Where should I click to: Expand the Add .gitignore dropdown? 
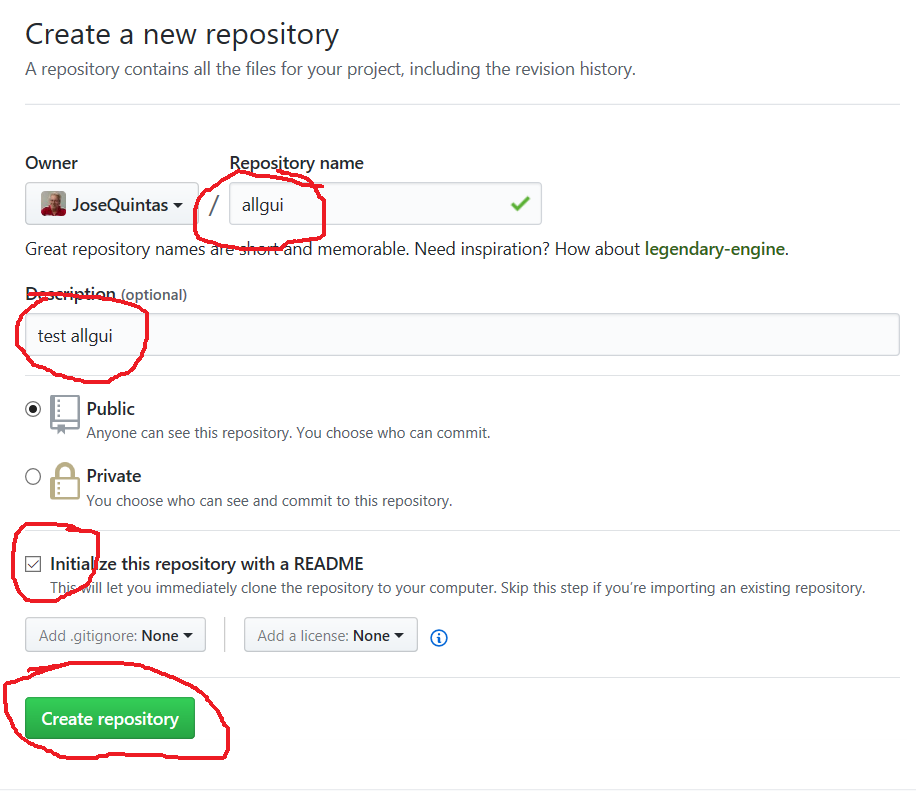115,635
